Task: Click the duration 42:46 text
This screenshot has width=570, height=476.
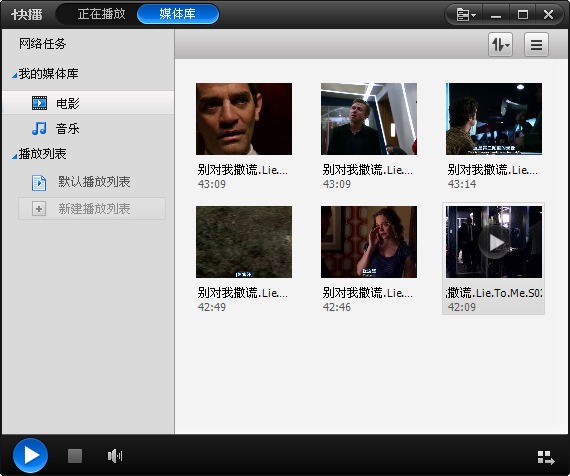Action: (337, 307)
